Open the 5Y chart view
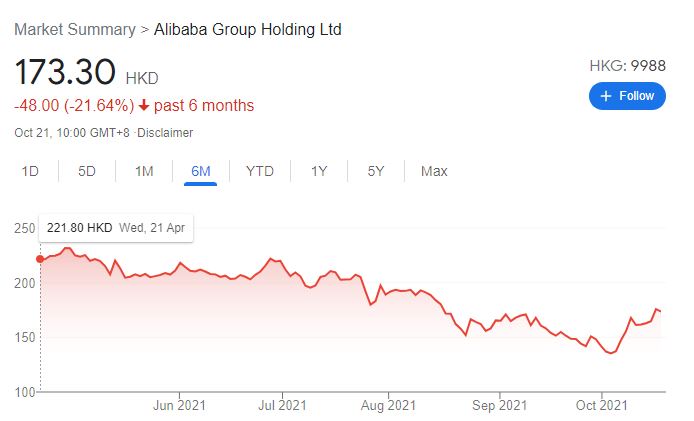Image resolution: width=694 pixels, height=421 pixels. (x=376, y=171)
